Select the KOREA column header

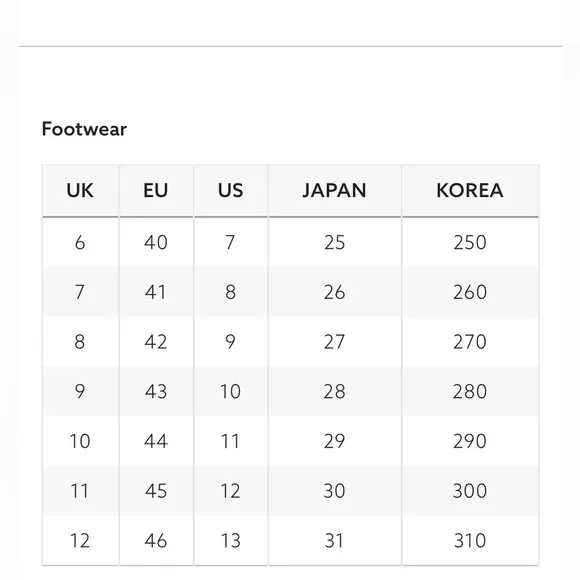pyautogui.click(x=470, y=191)
